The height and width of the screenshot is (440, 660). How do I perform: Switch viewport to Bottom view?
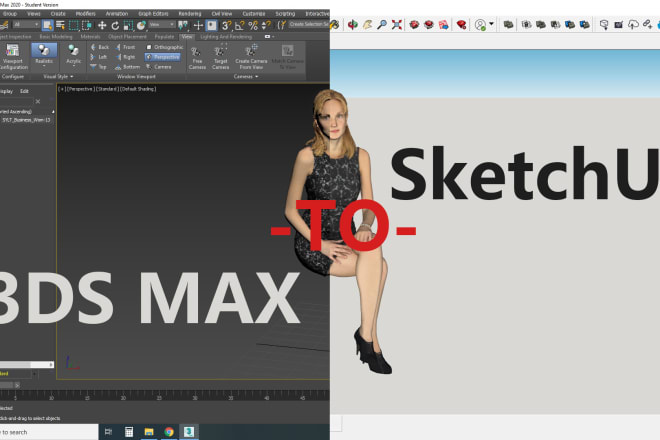(x=128, y=67)
